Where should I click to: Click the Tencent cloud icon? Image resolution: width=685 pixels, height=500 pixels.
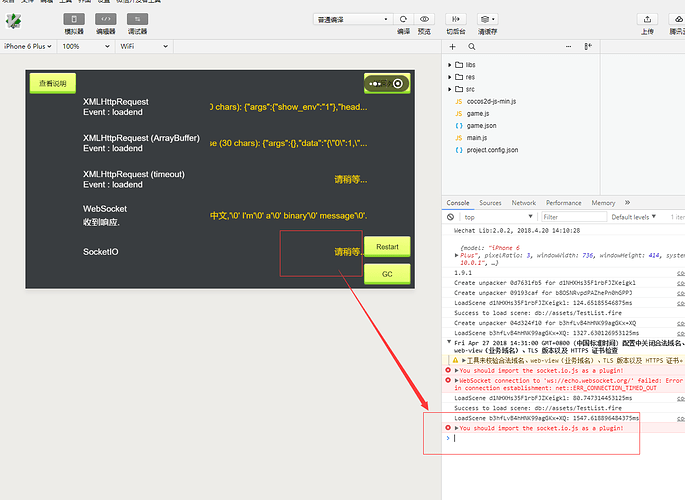[x=678, y=19]
